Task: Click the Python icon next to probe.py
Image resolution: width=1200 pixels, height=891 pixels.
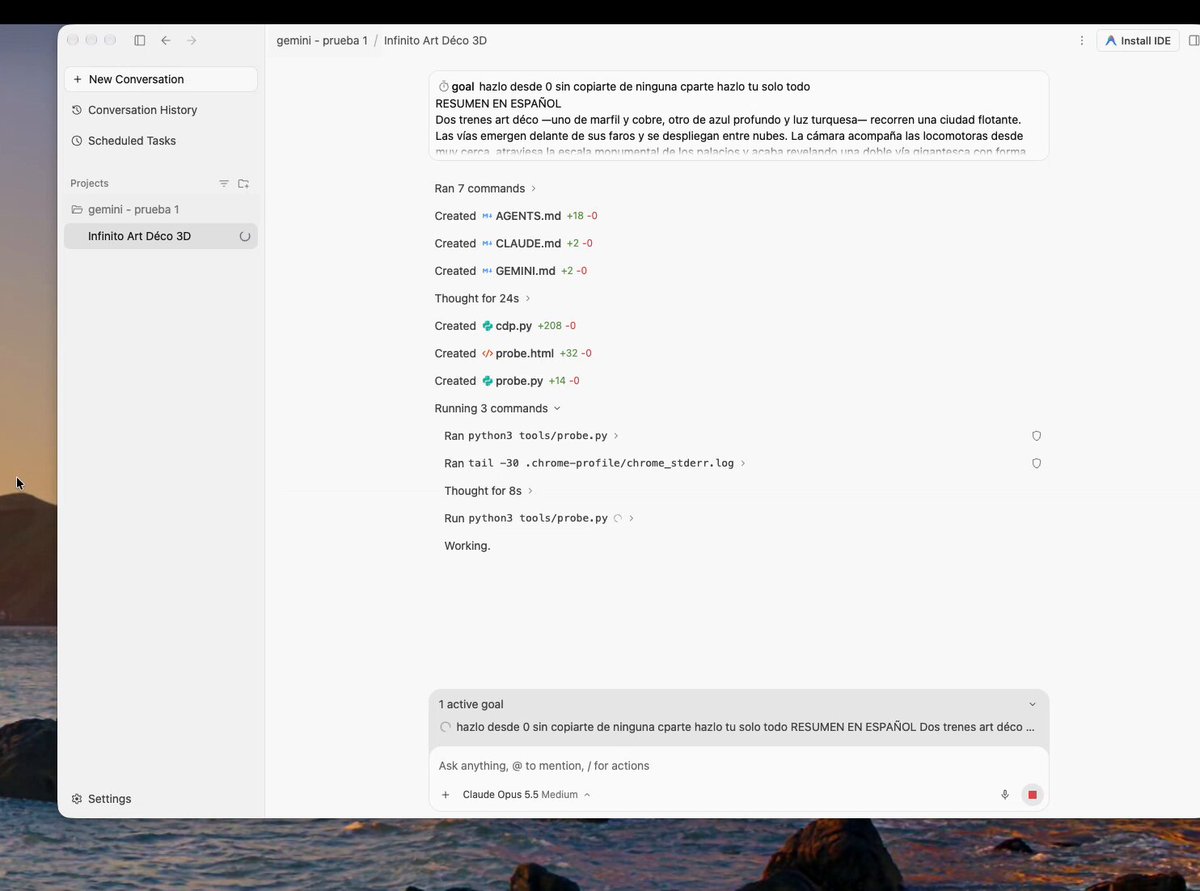Action: click(487, 381)
